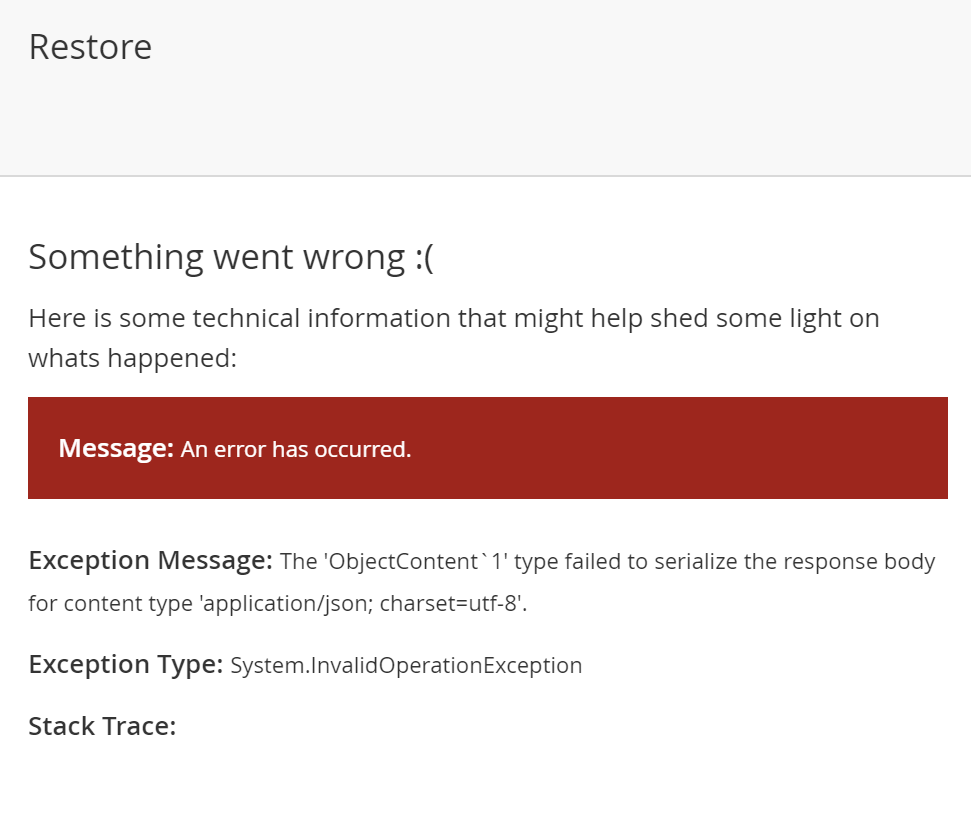This screenshot has height=824, width=971.
Task: Click the Exception Type: label
Action: [x=126, y=664]
